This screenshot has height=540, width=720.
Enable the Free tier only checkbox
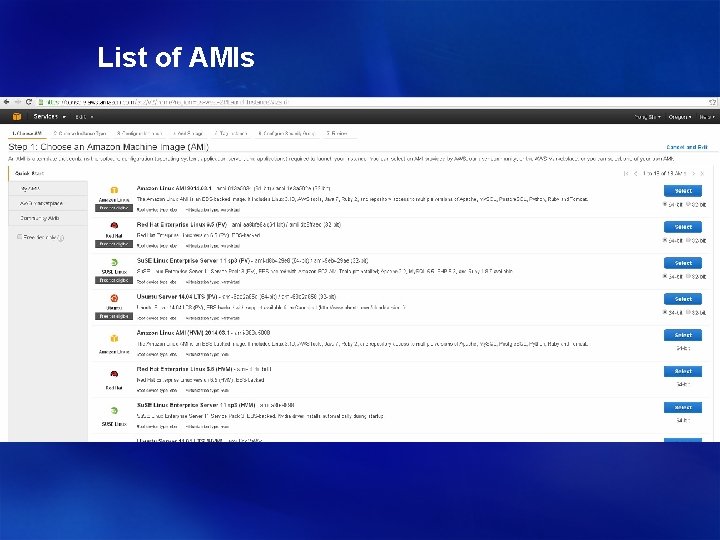[x=19, y=237]
